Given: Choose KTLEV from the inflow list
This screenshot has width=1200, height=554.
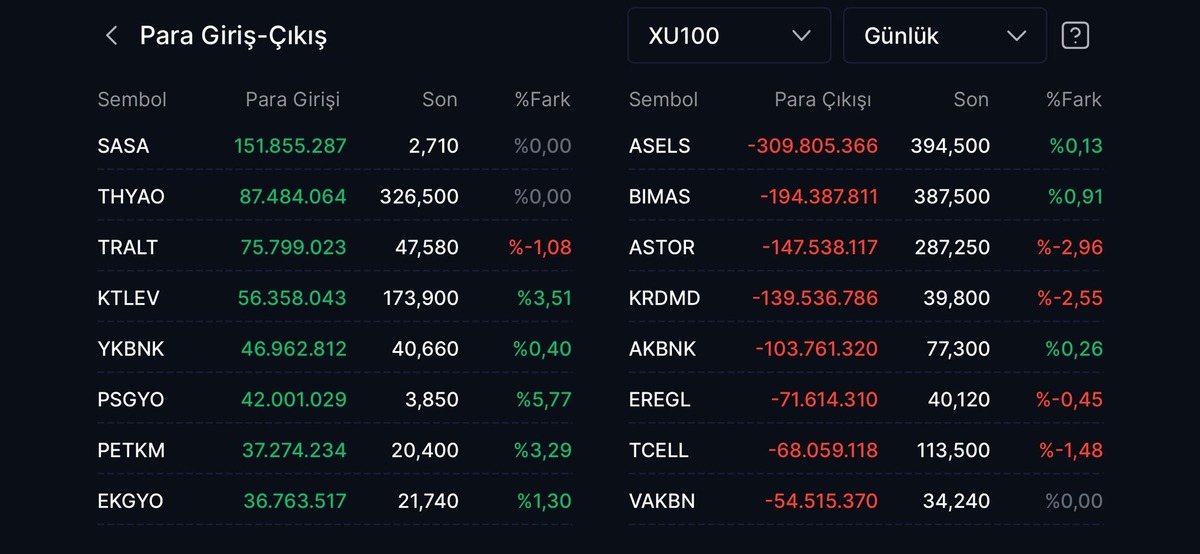Looking at the screenshot, I should coord(335,298).
